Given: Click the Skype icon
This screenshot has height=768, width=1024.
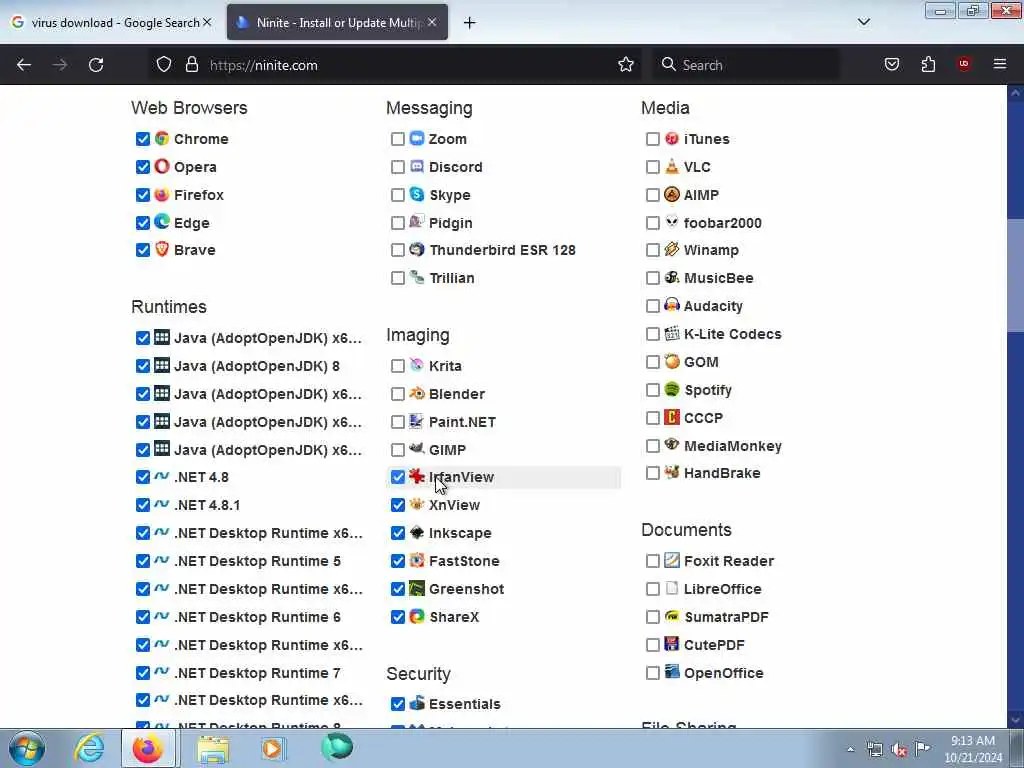Looking at the screenshot, I should (x=417, y=195).
